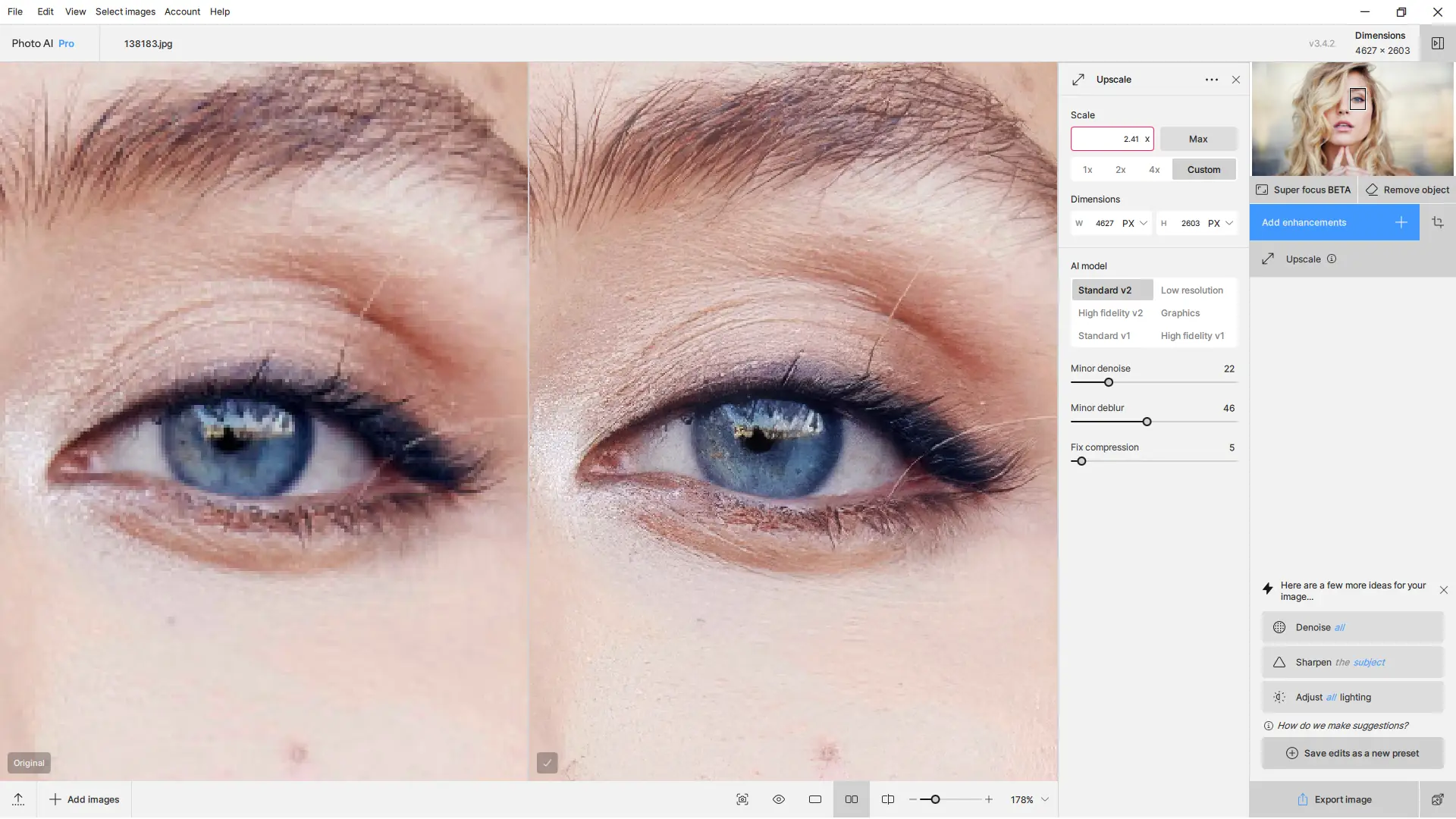Screen dimensions: 1456x819
Task: Select High fidelity v2 AI model
Action: [1110, 313]
